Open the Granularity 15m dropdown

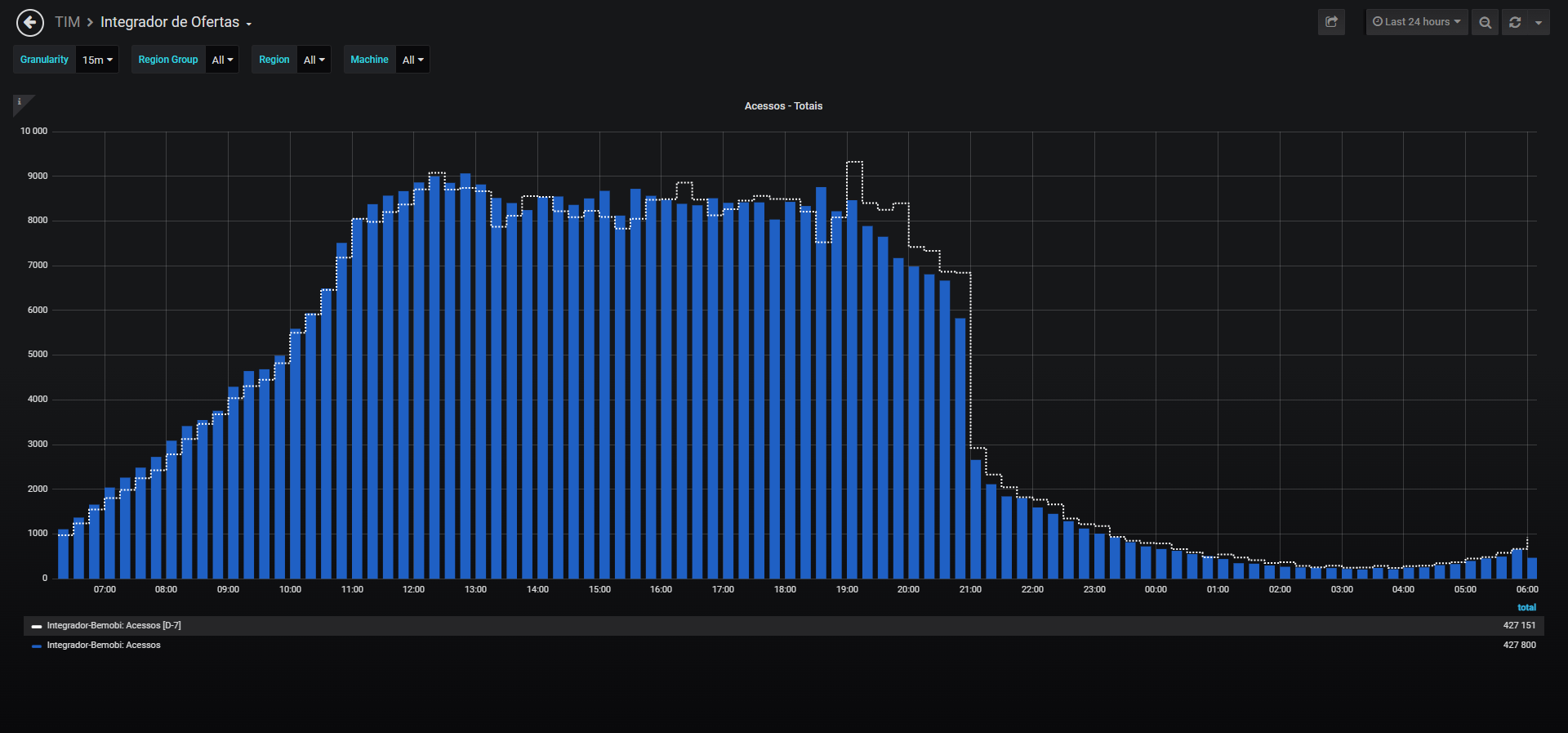pos(97,60)
